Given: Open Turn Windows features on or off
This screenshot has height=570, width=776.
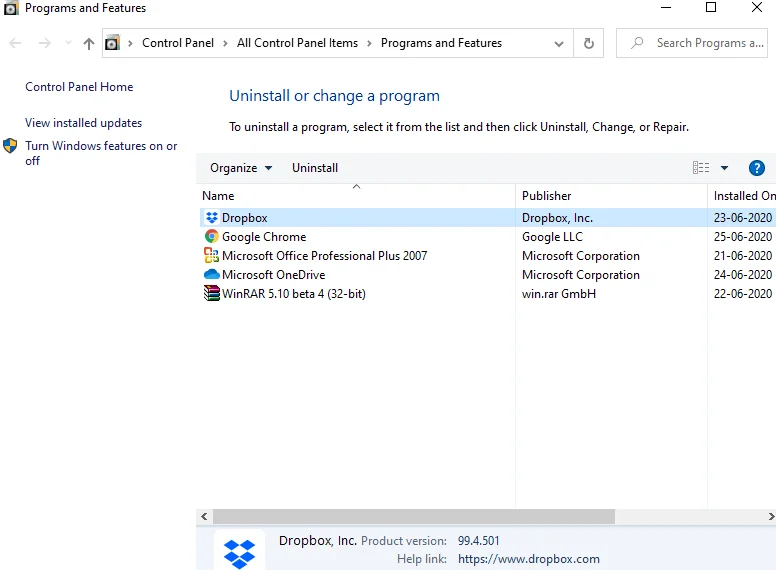Looking at the screenshot, I should click(101, 153).
